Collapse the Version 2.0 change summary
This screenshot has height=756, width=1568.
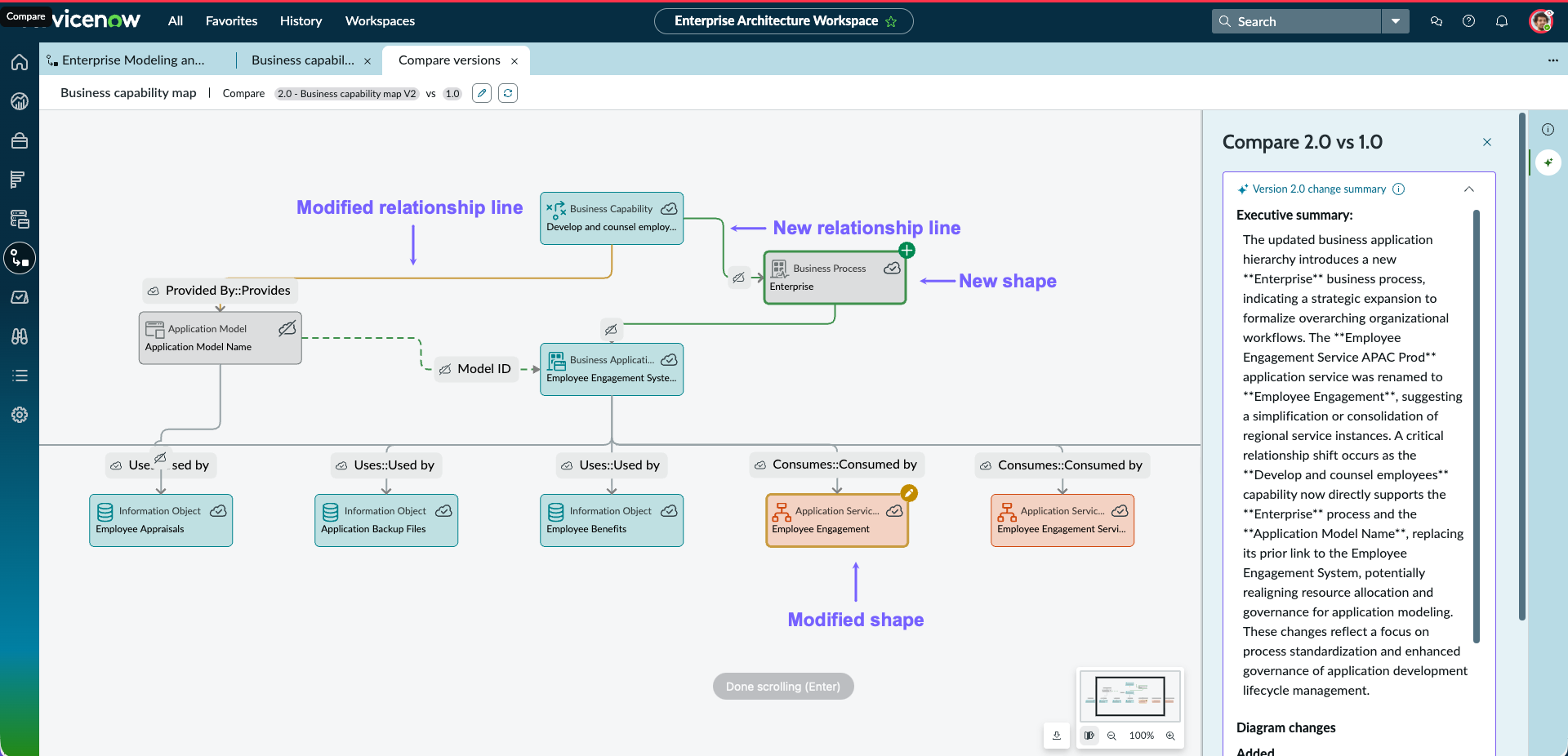click(x=1469, y=189)
